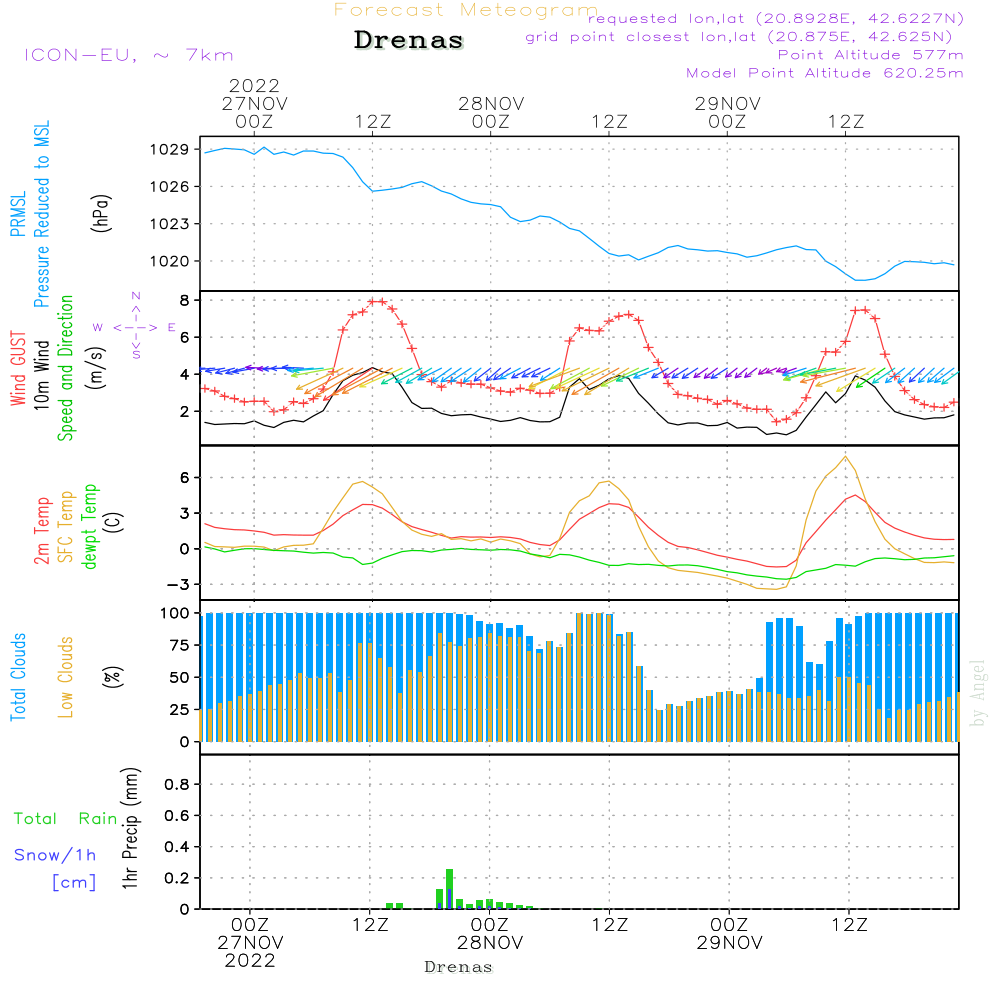Click the "Pressure Reduced to MSL" label
The image size is (1000, 1000).
point(41,214)
